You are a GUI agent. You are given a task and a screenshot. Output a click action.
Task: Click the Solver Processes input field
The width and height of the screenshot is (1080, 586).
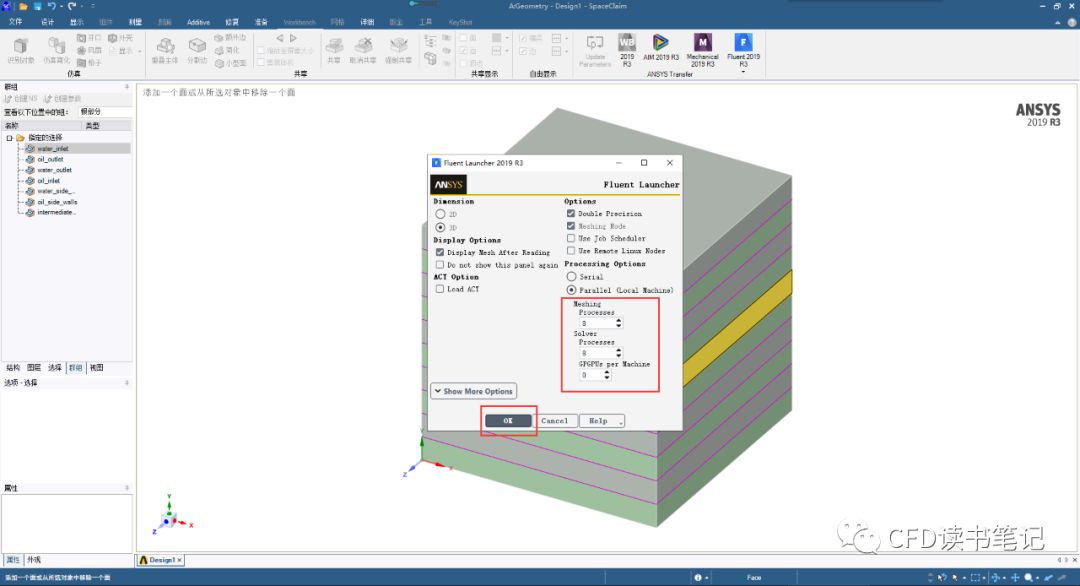[597, 353]
